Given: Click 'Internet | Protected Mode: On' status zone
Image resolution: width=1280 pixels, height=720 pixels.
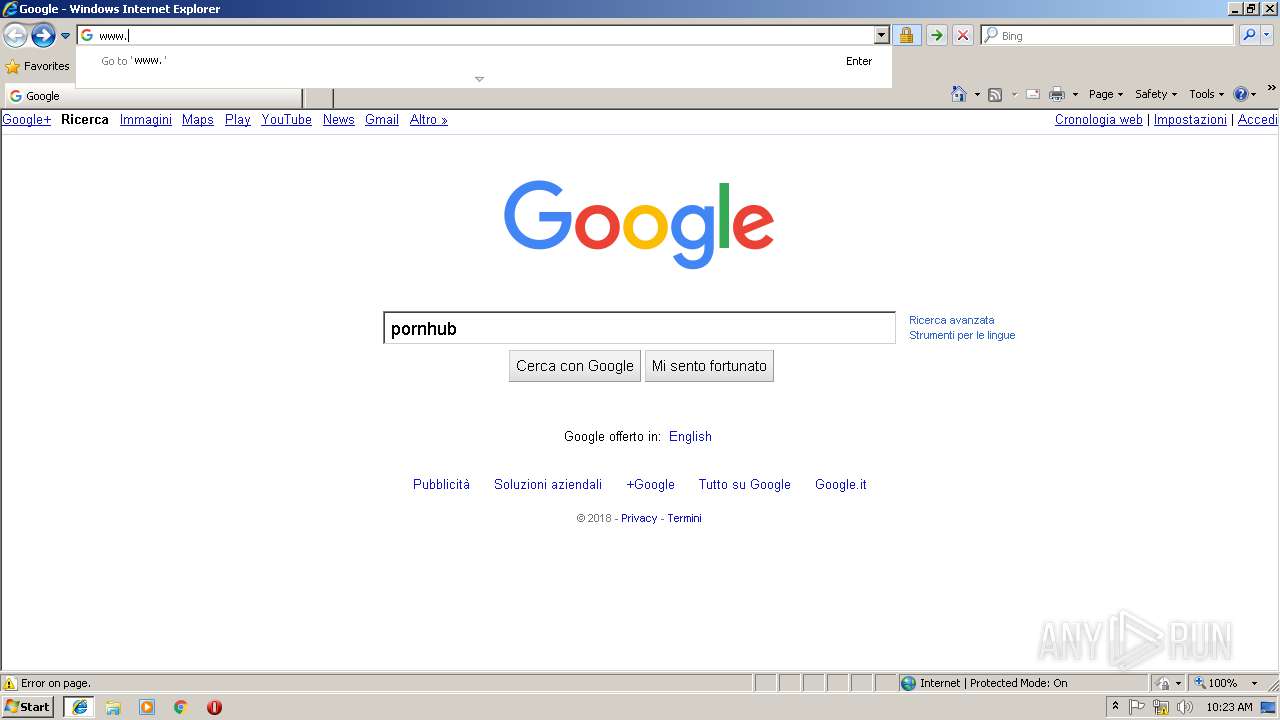Looking at the screenshot, I should pyautogui.click(x=1023, y=683).
